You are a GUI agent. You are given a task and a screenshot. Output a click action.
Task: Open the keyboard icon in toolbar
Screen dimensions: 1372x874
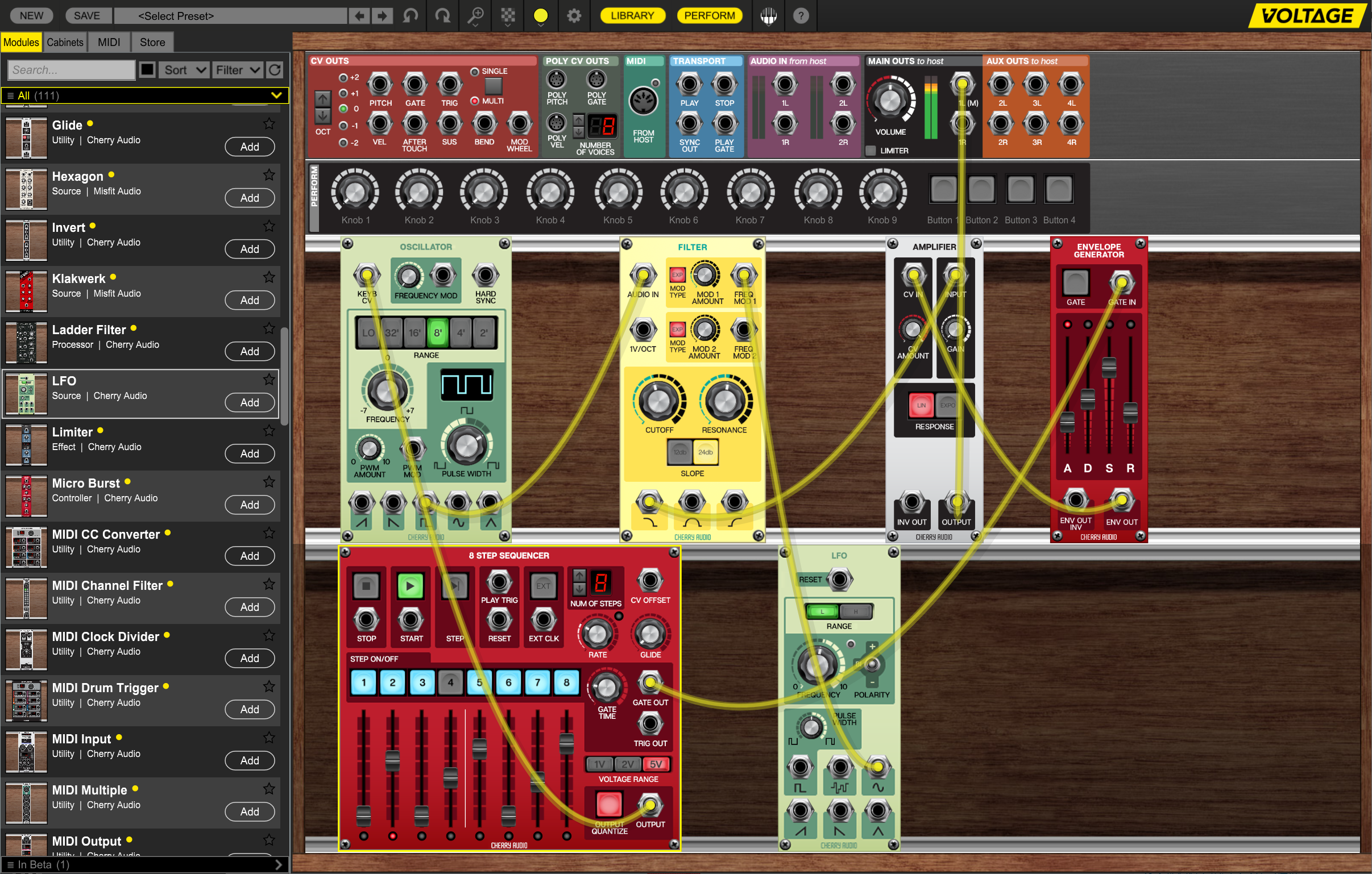pos(768,15)
